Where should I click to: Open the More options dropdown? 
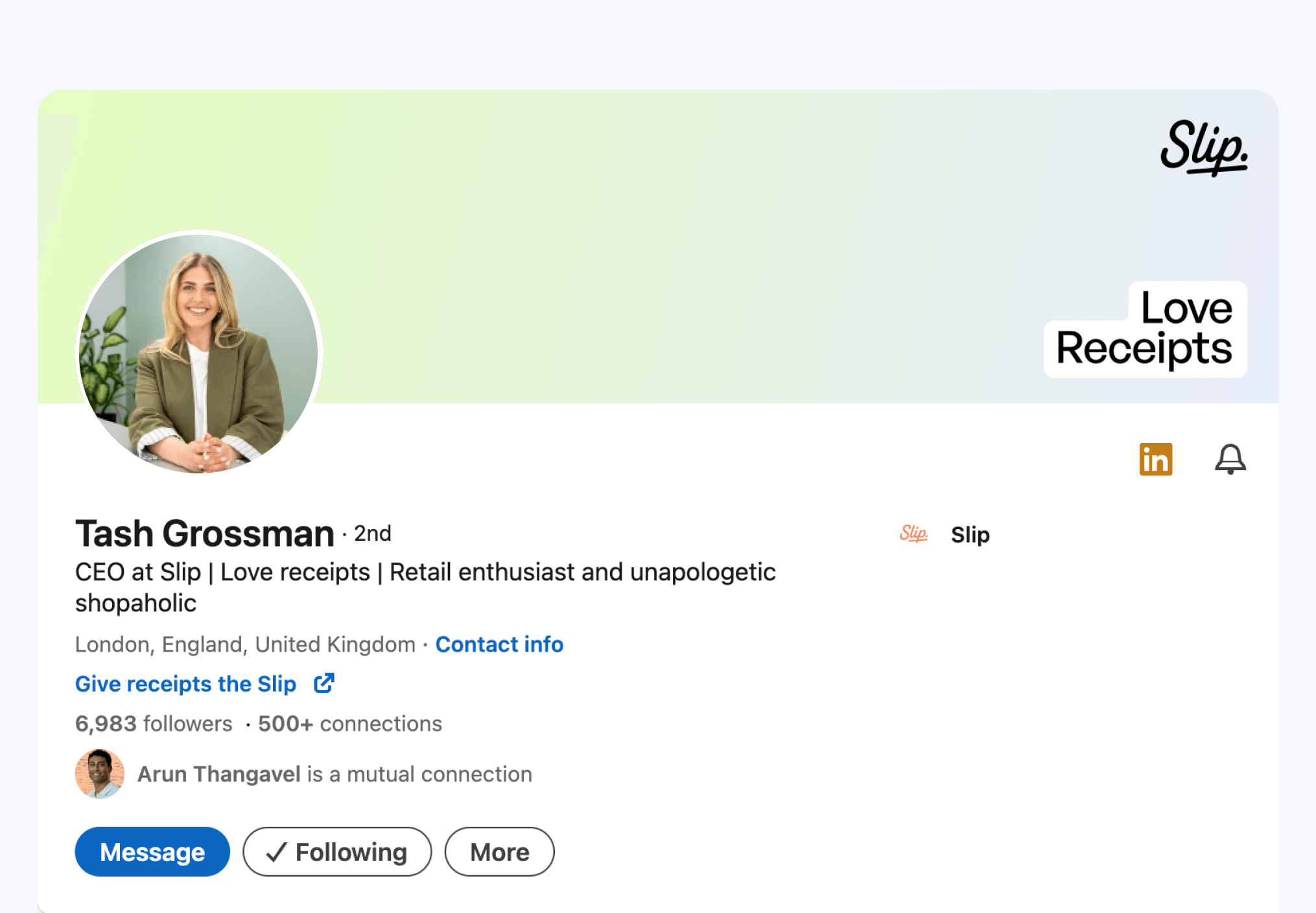tap(499, 851)
